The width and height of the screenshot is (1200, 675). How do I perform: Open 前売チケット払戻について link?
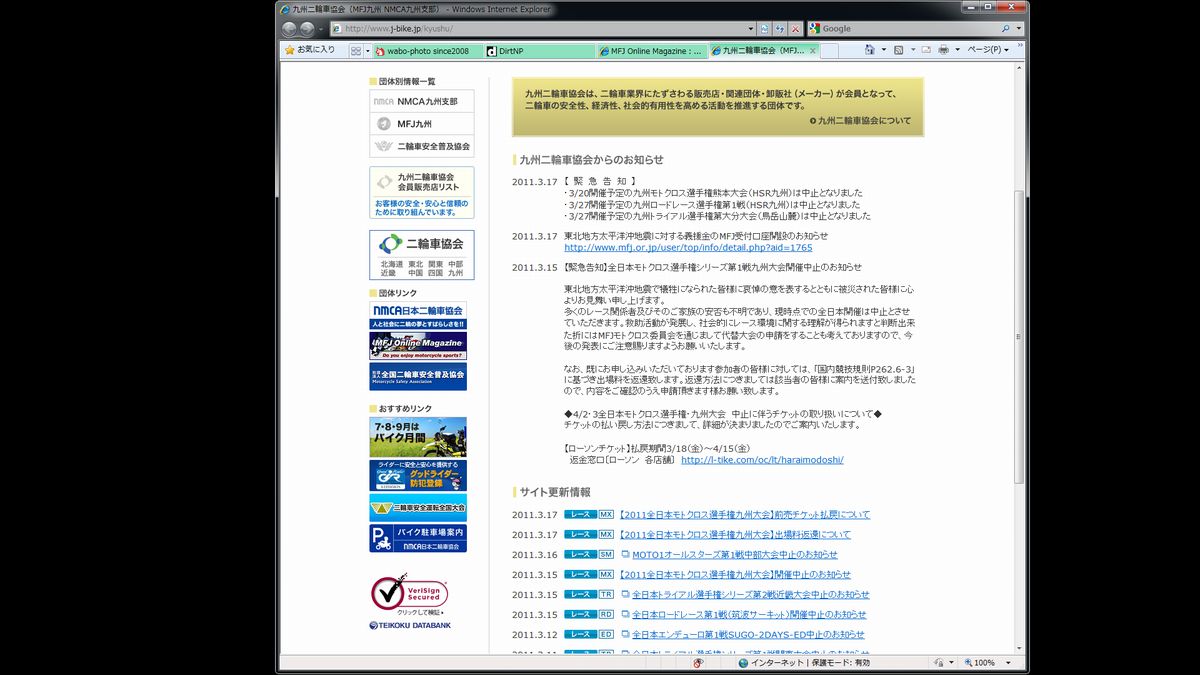point(744,514)
